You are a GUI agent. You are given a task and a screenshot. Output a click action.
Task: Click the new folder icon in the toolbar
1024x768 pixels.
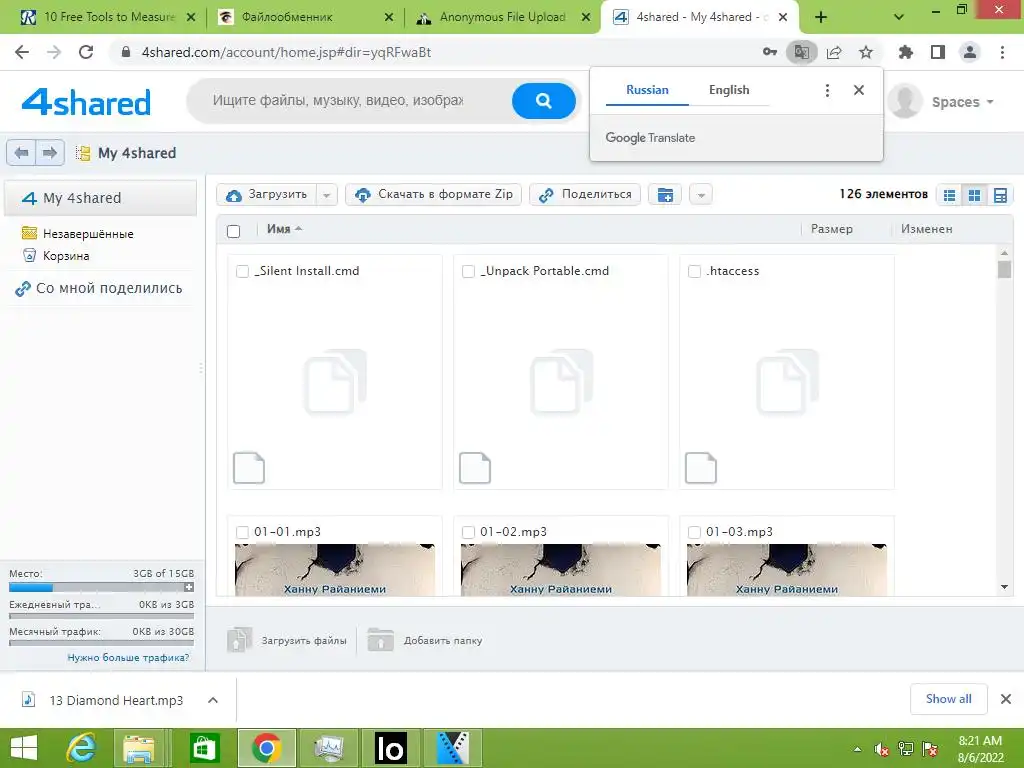tap(665, 195)
